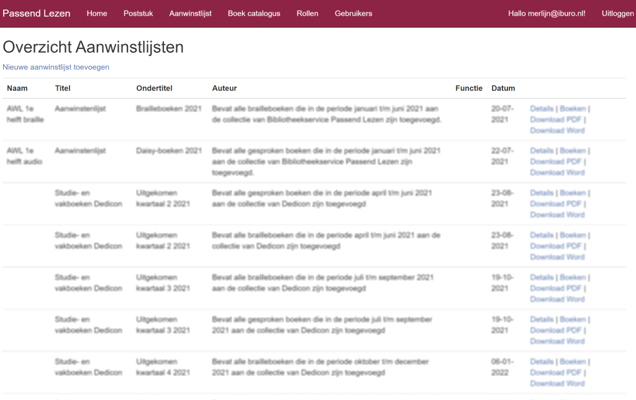636x400 pixels.
Task: Select Aanwinstlijst in top navigation
Action: (x=190, y=14)
